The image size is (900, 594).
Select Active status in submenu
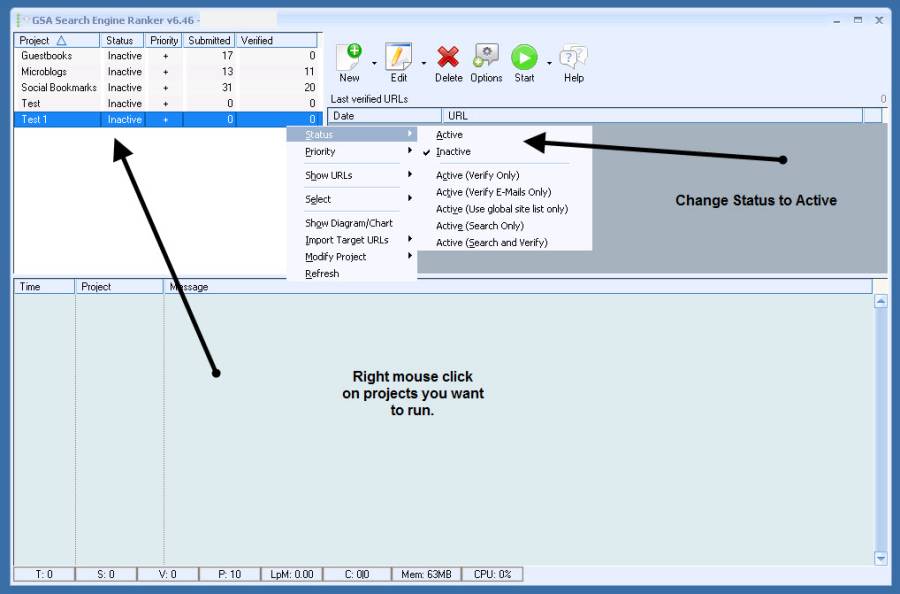pos(449,135)
